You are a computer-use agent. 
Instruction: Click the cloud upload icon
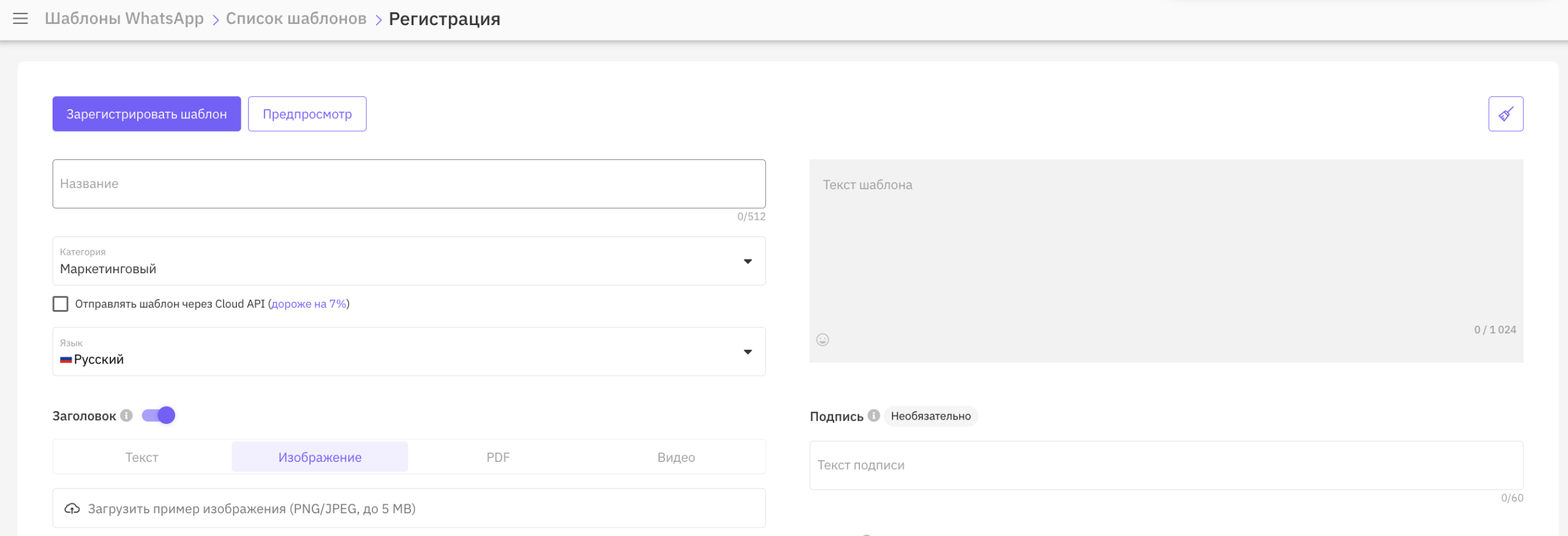pyautogui.click(x=72, y=508)
